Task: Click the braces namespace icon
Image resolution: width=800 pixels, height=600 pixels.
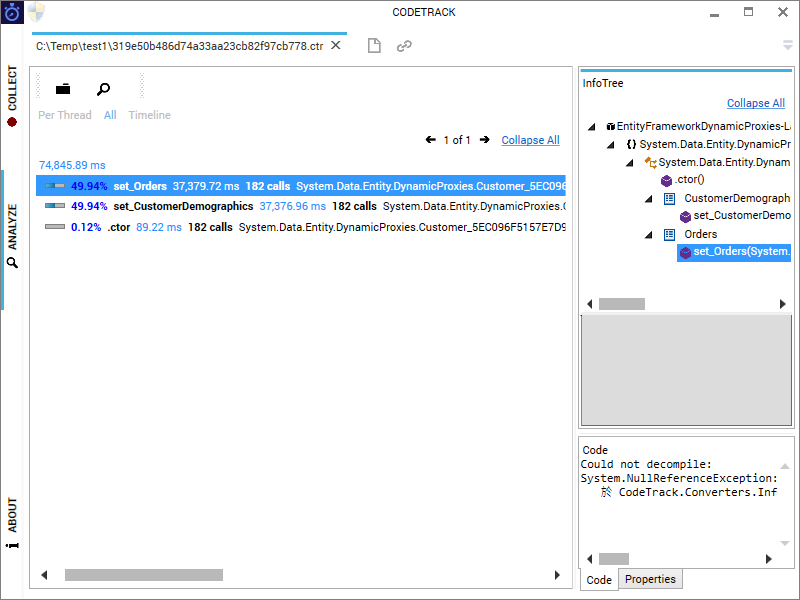Action: pos(631,144)
